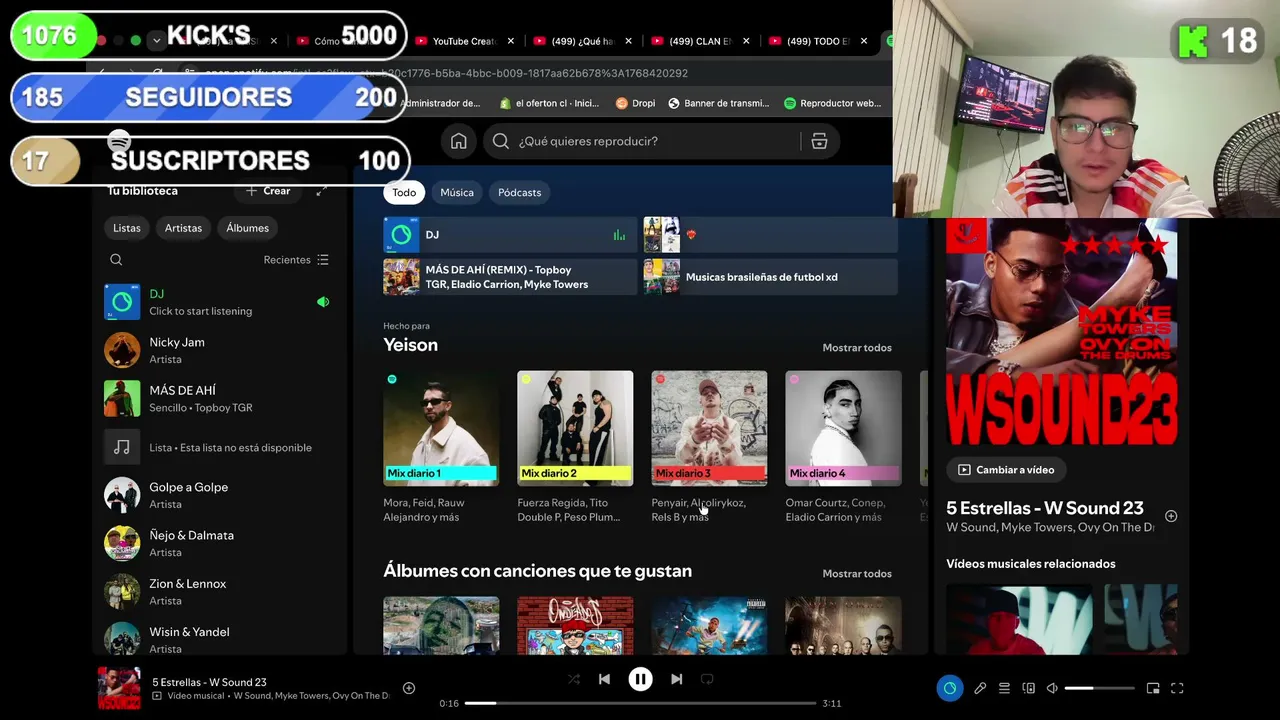
Task: Open the playback queue
Action: coord(1004,688)
